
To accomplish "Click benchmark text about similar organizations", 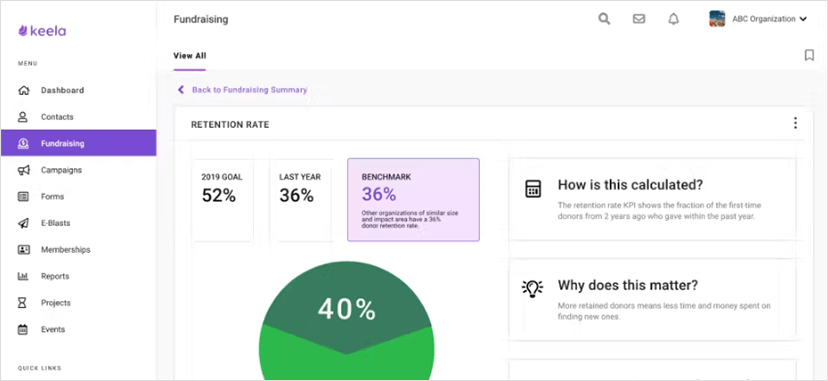I will coord(410,220).
